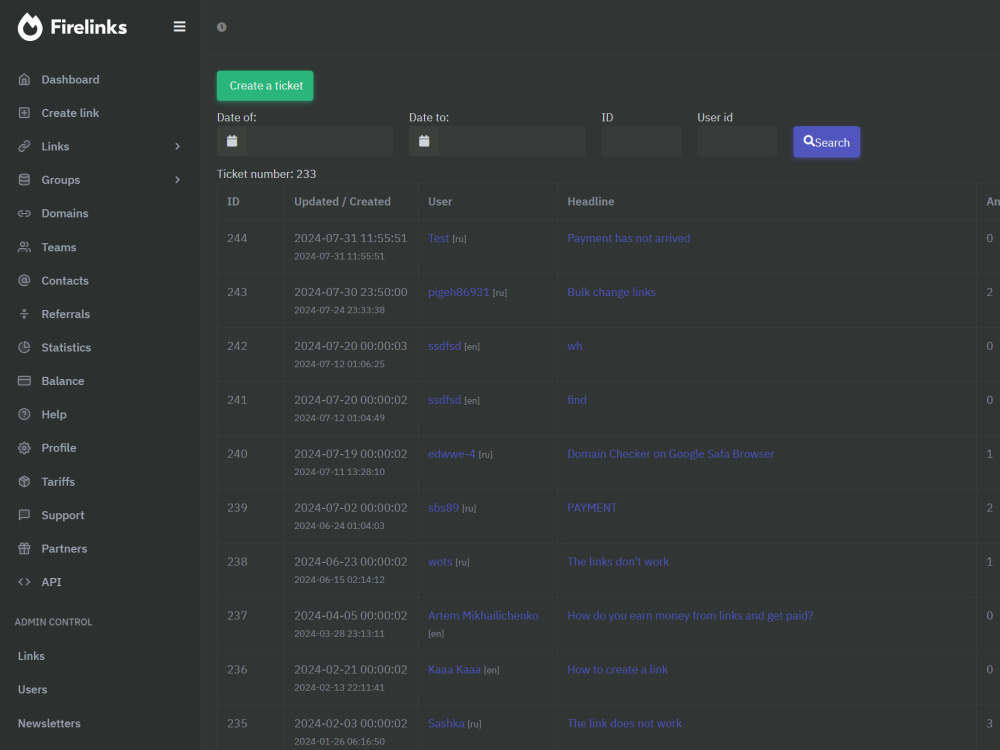Open ticket The link does not work
The height and width of the screenshot is (750, 1000).
coord(624,723)
